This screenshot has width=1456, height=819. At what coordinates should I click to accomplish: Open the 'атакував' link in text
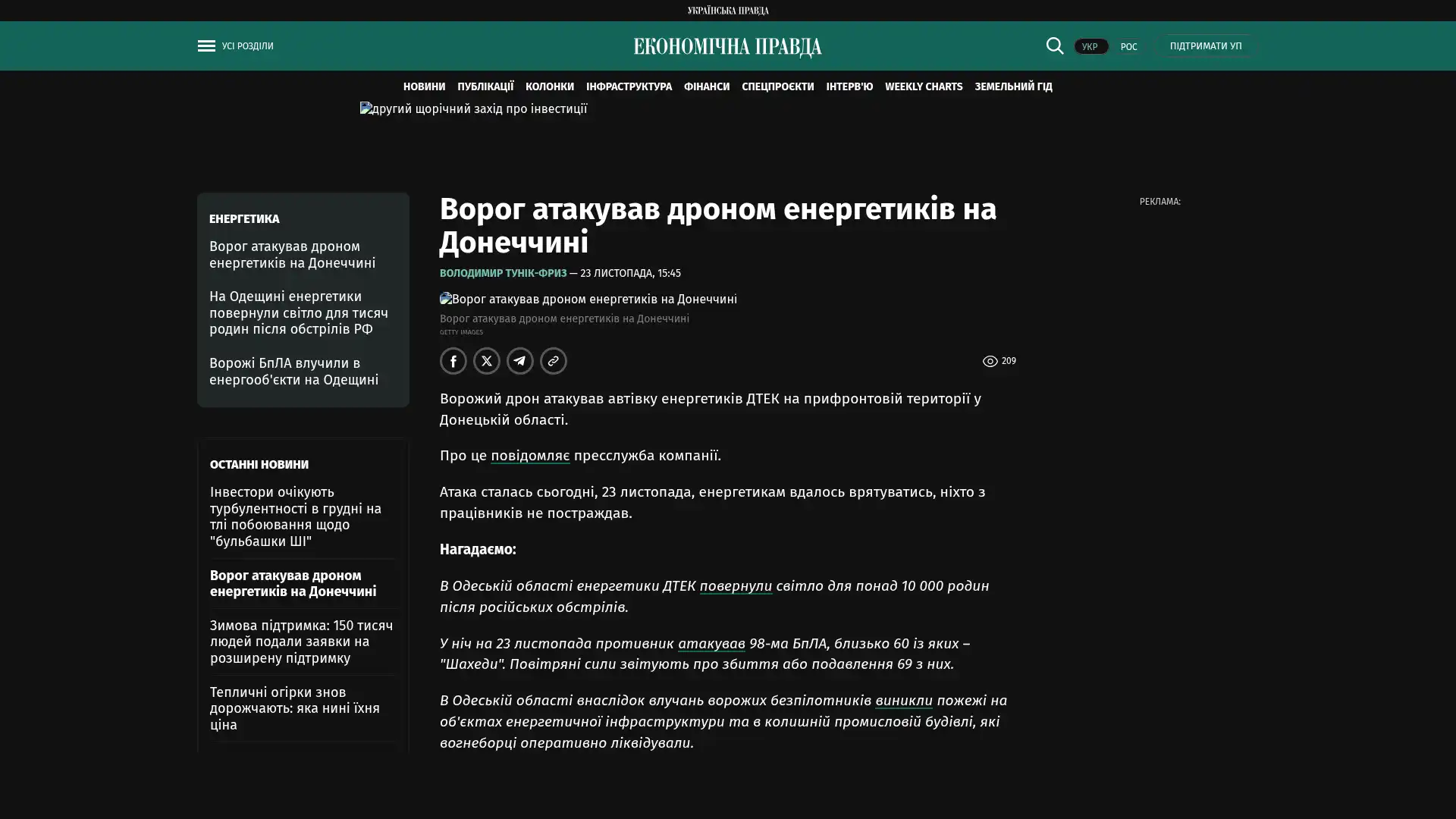711,644
